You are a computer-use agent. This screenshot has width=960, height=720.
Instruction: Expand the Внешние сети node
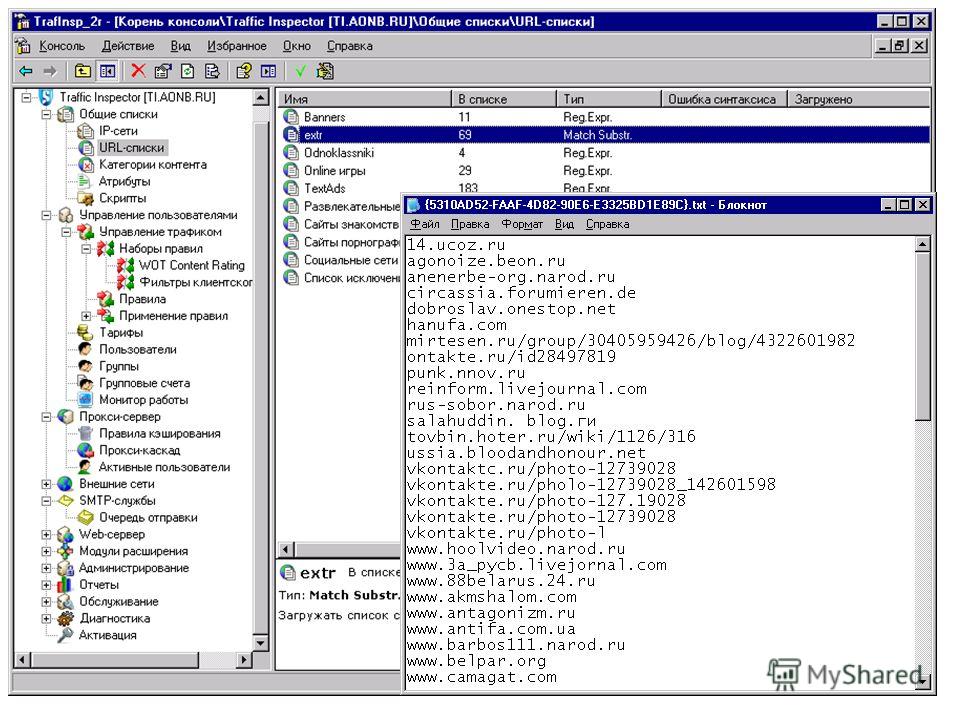(46, 484)
